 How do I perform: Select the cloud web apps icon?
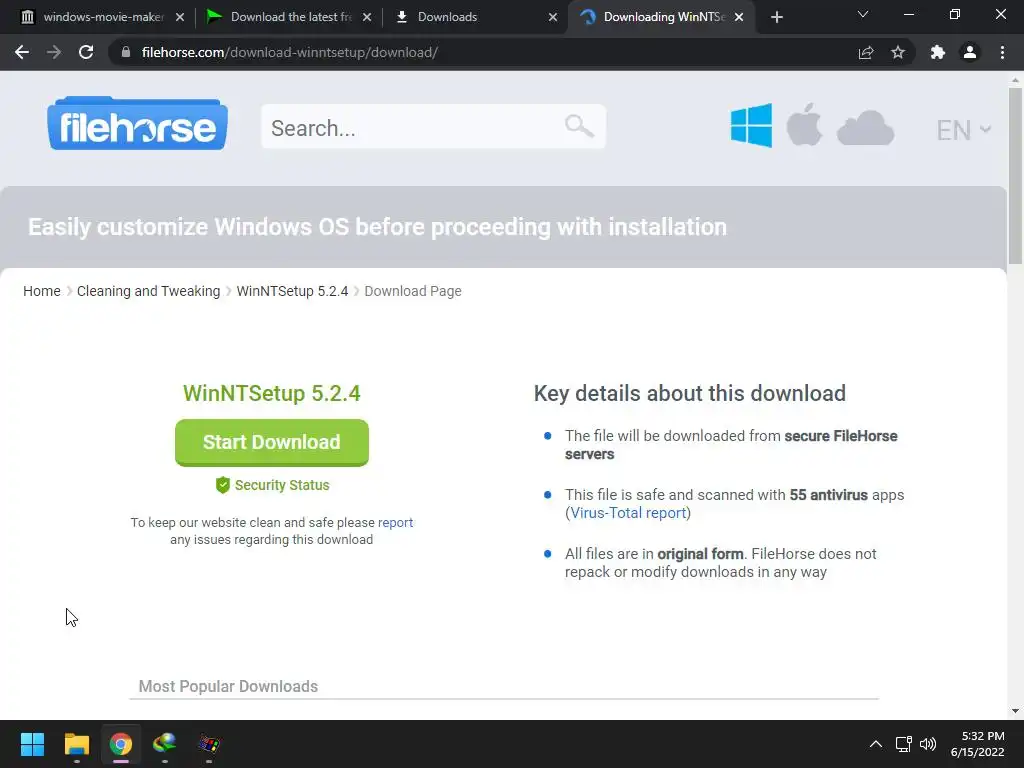[865, 127]
